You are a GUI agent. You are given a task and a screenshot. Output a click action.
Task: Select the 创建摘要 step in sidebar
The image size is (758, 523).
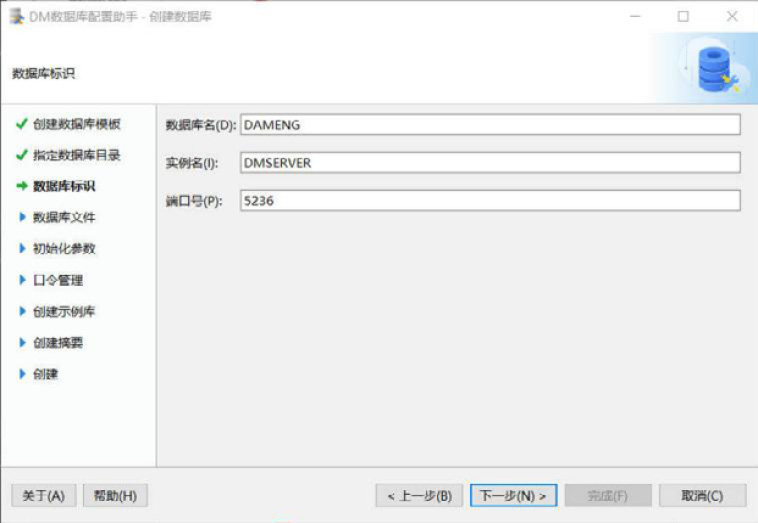coord(57,342)
